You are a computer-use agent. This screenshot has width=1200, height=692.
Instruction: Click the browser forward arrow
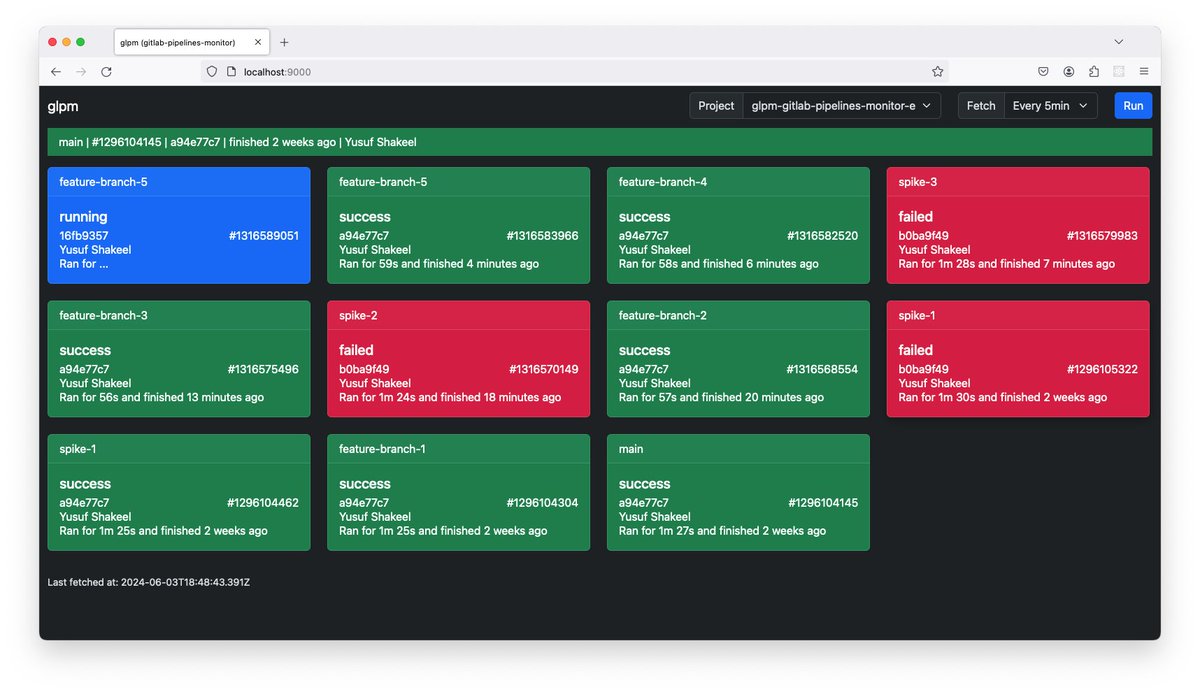81,72
